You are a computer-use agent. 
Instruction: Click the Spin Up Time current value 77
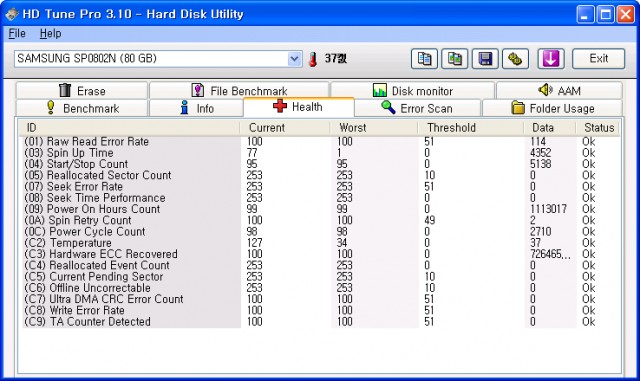point(252,153)
